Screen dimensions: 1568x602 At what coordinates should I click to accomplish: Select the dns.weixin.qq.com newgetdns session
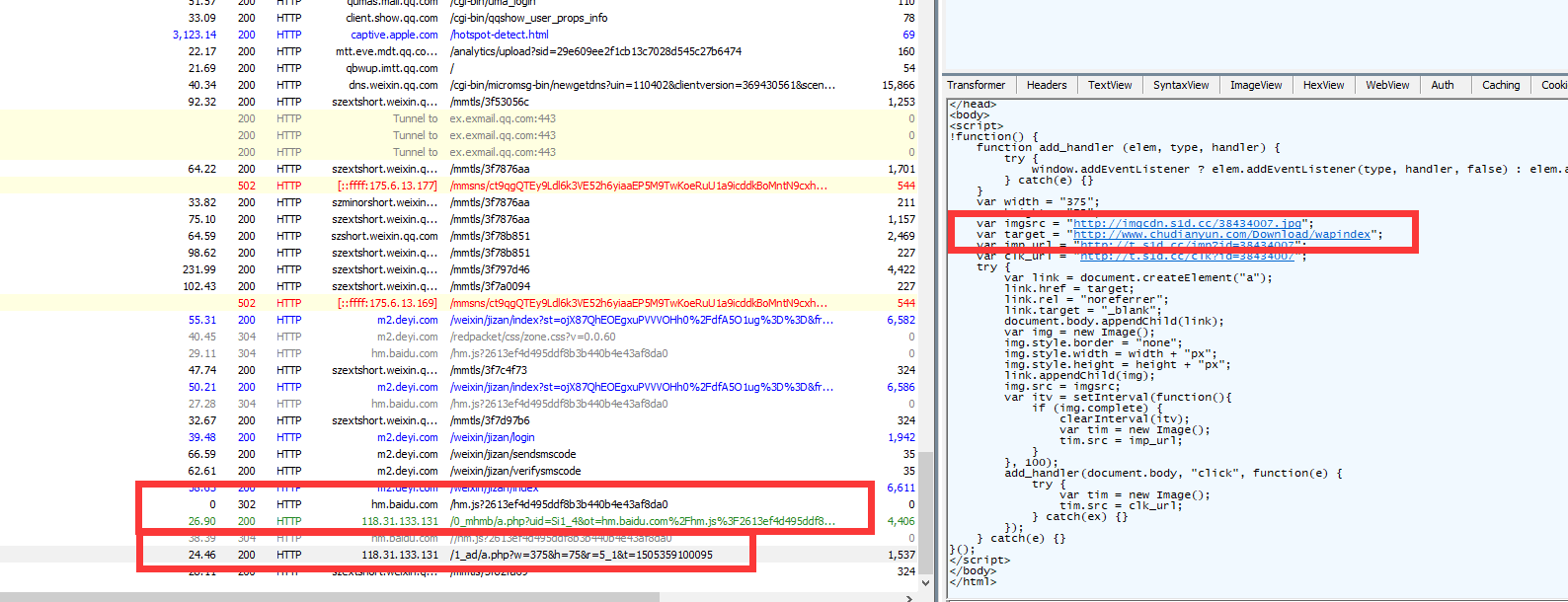point(459,85)
